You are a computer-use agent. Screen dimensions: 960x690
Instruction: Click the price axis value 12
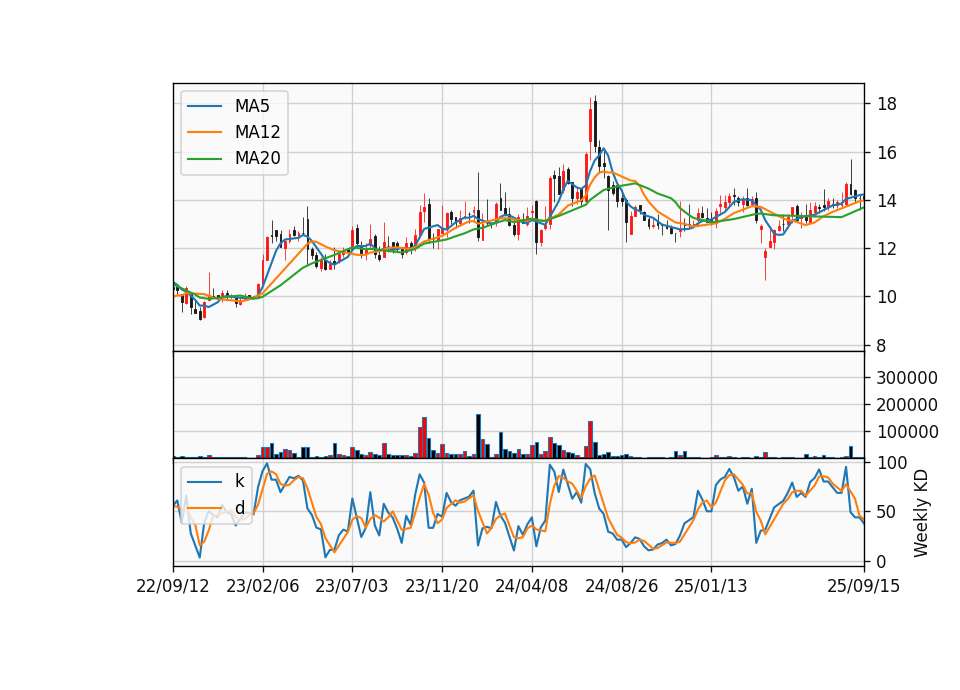[x=887, y=249]
